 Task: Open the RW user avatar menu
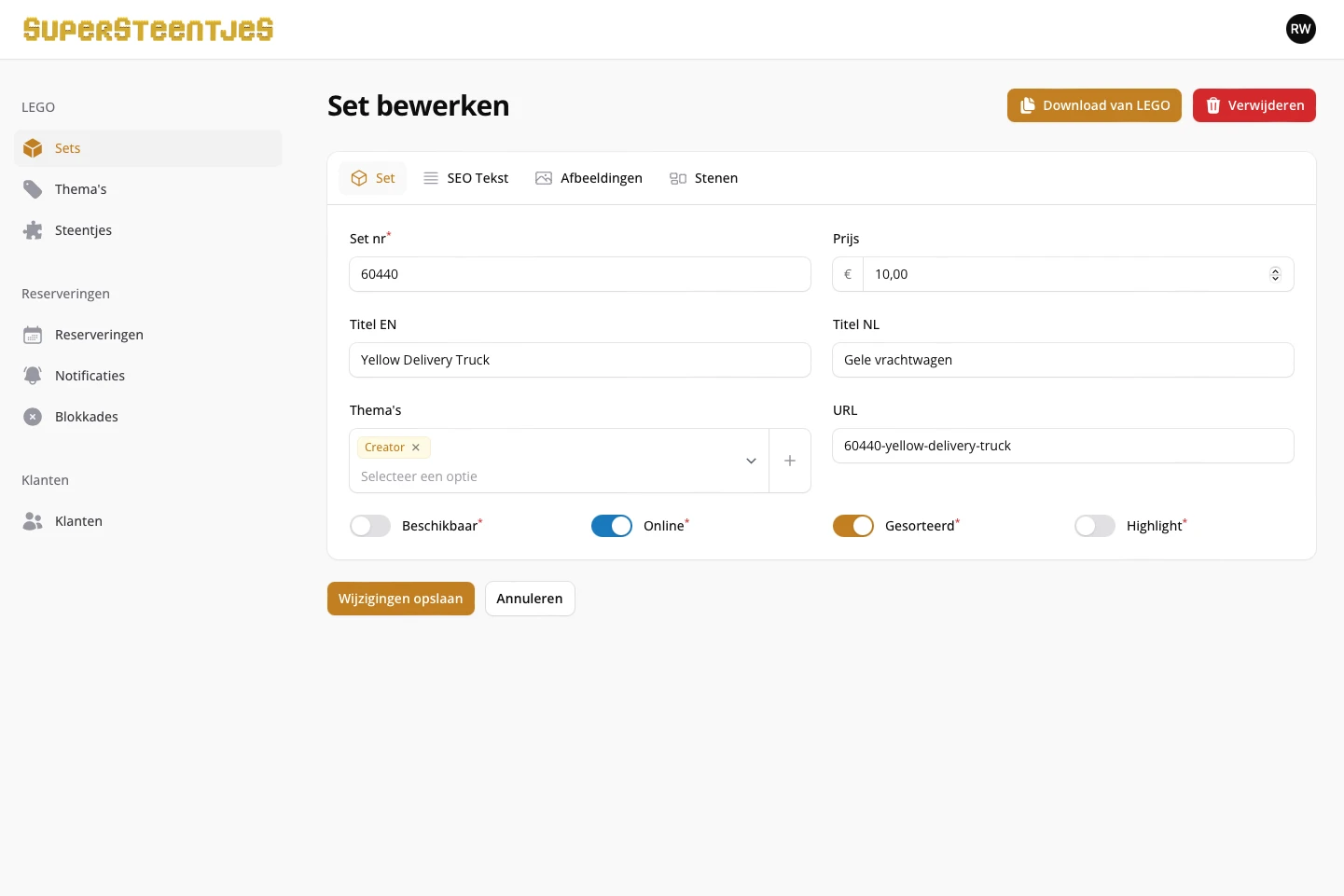[1300, 29]
